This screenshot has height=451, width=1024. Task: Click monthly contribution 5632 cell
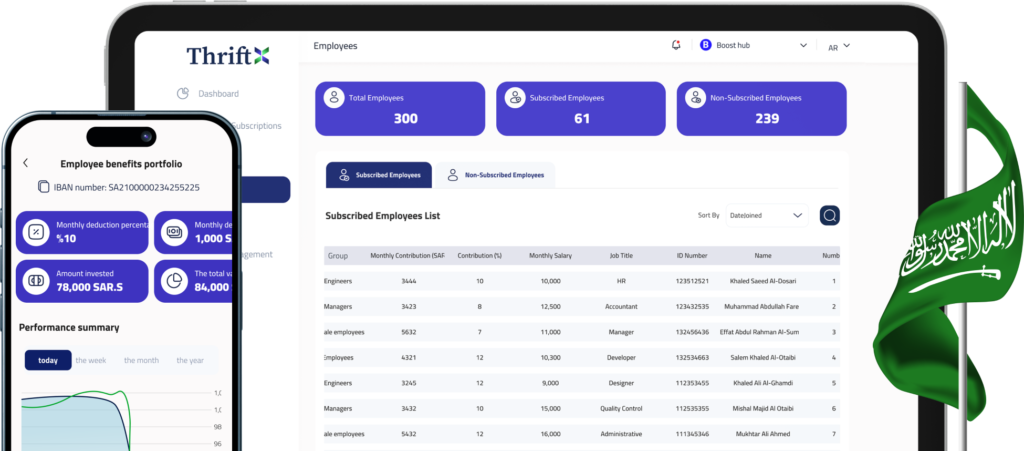point(409,332)
